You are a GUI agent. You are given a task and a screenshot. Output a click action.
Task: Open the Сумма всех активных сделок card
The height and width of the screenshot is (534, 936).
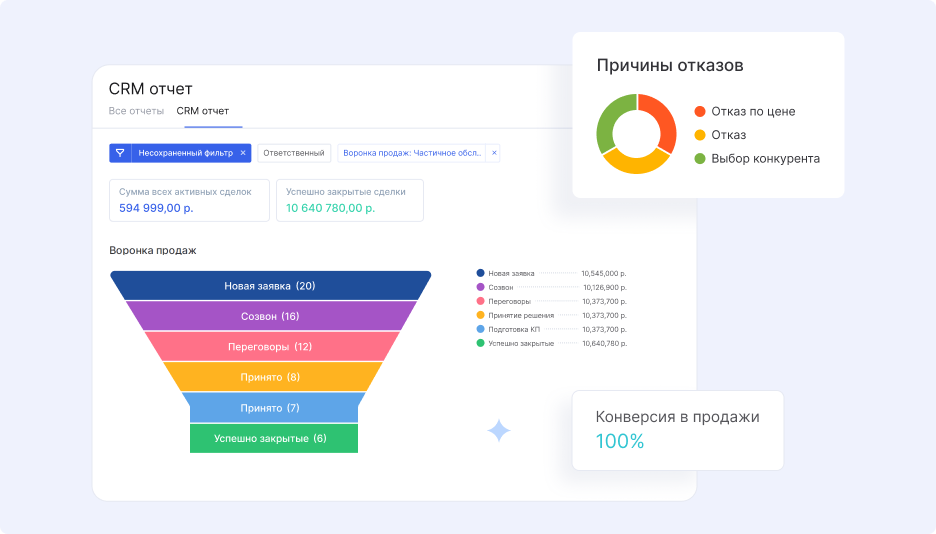[x=189, y=200]
